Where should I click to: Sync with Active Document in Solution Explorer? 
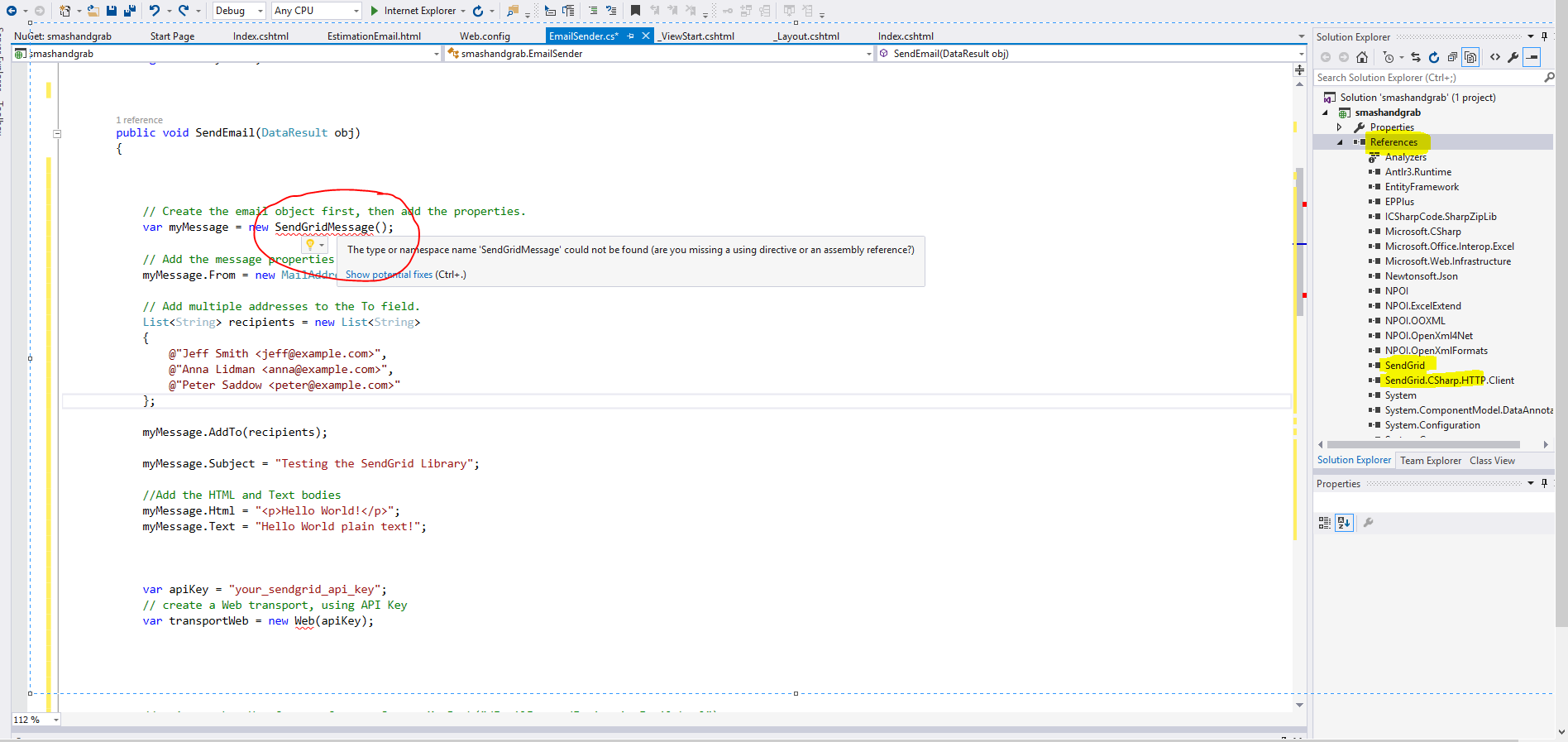tap(1416, 57)
